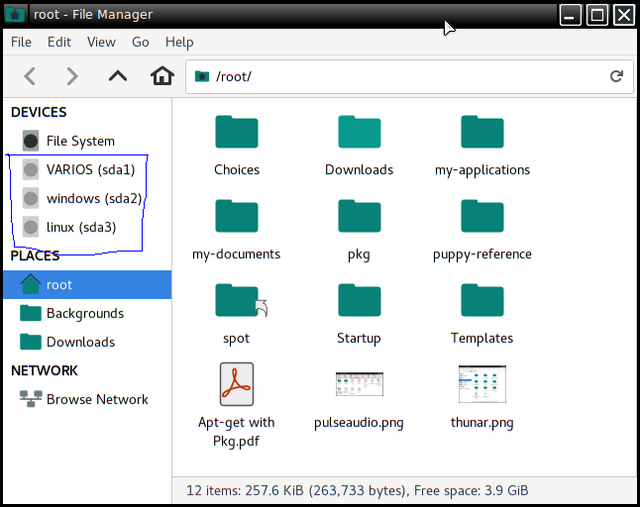Select the linux (sda3) device
The width and height of the screenshot is (640, 507).
(x=87, y=227)
